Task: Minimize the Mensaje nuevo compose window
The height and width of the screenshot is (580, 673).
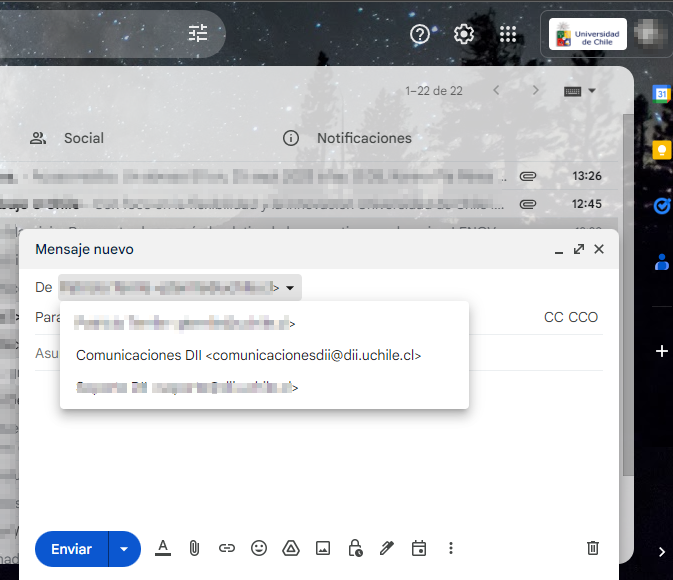Action: (558, 250)
